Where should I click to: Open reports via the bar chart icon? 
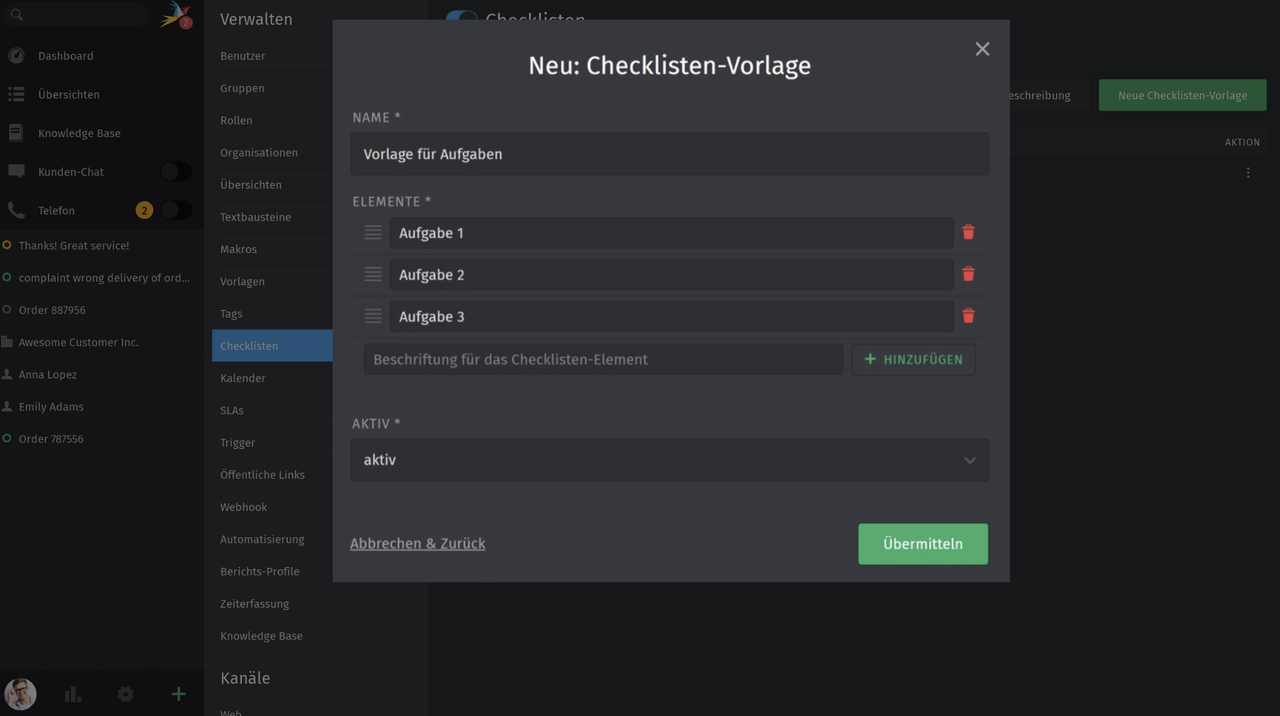[x=72, y=693]
